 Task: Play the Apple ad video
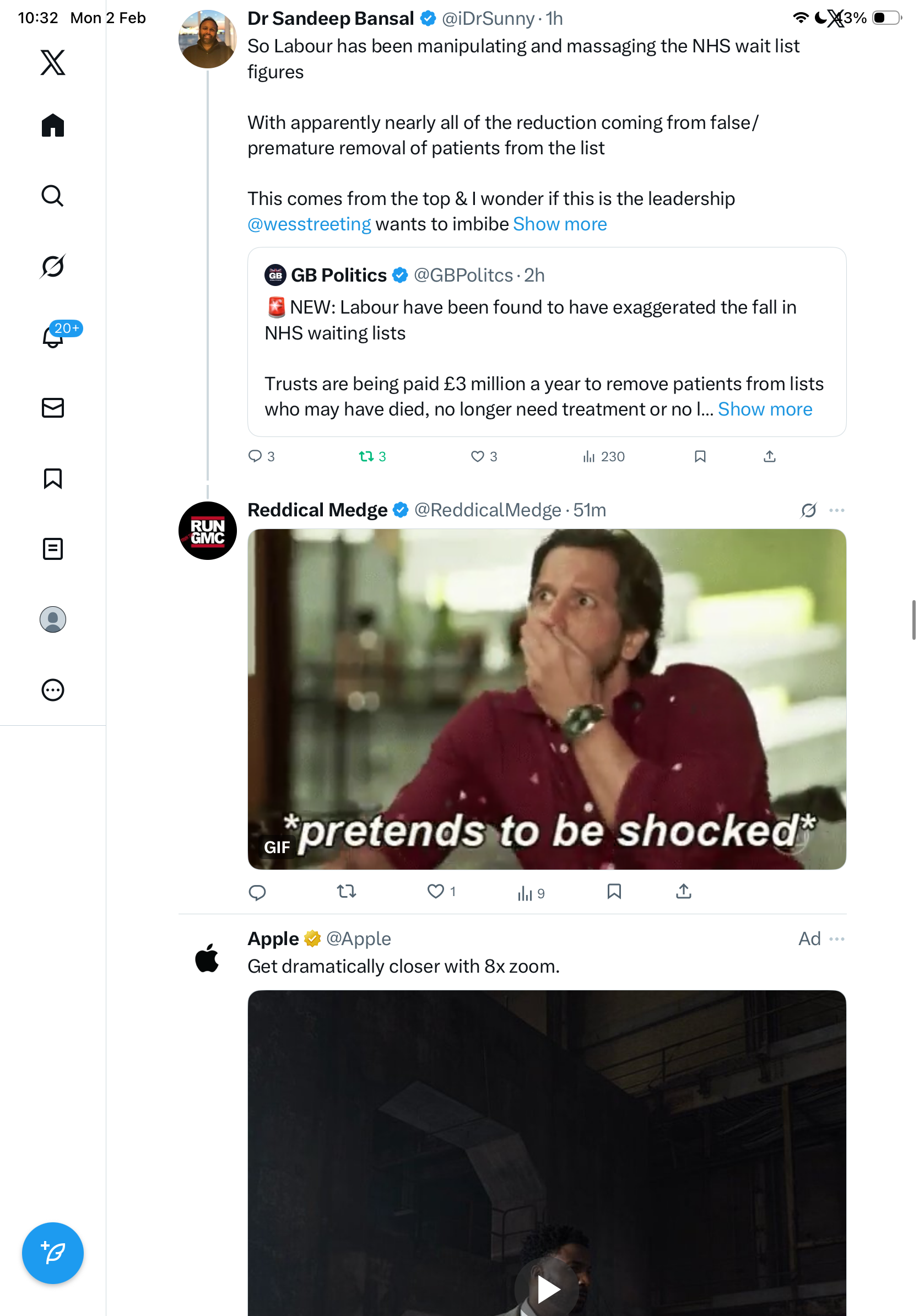pos(547,1290)
